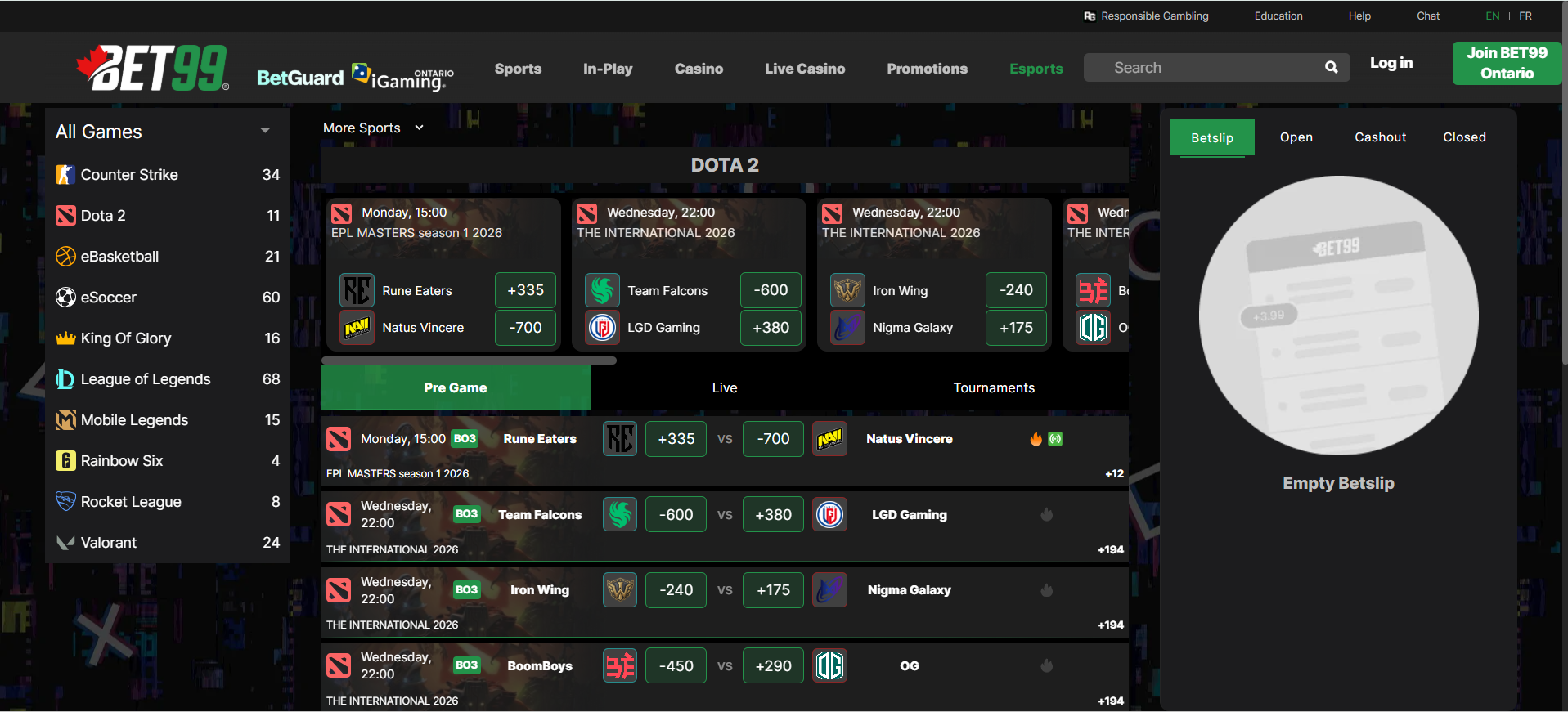1568x712 pixels.
Task: Click the eSoccer ball icon
Action: pos(65,298)
